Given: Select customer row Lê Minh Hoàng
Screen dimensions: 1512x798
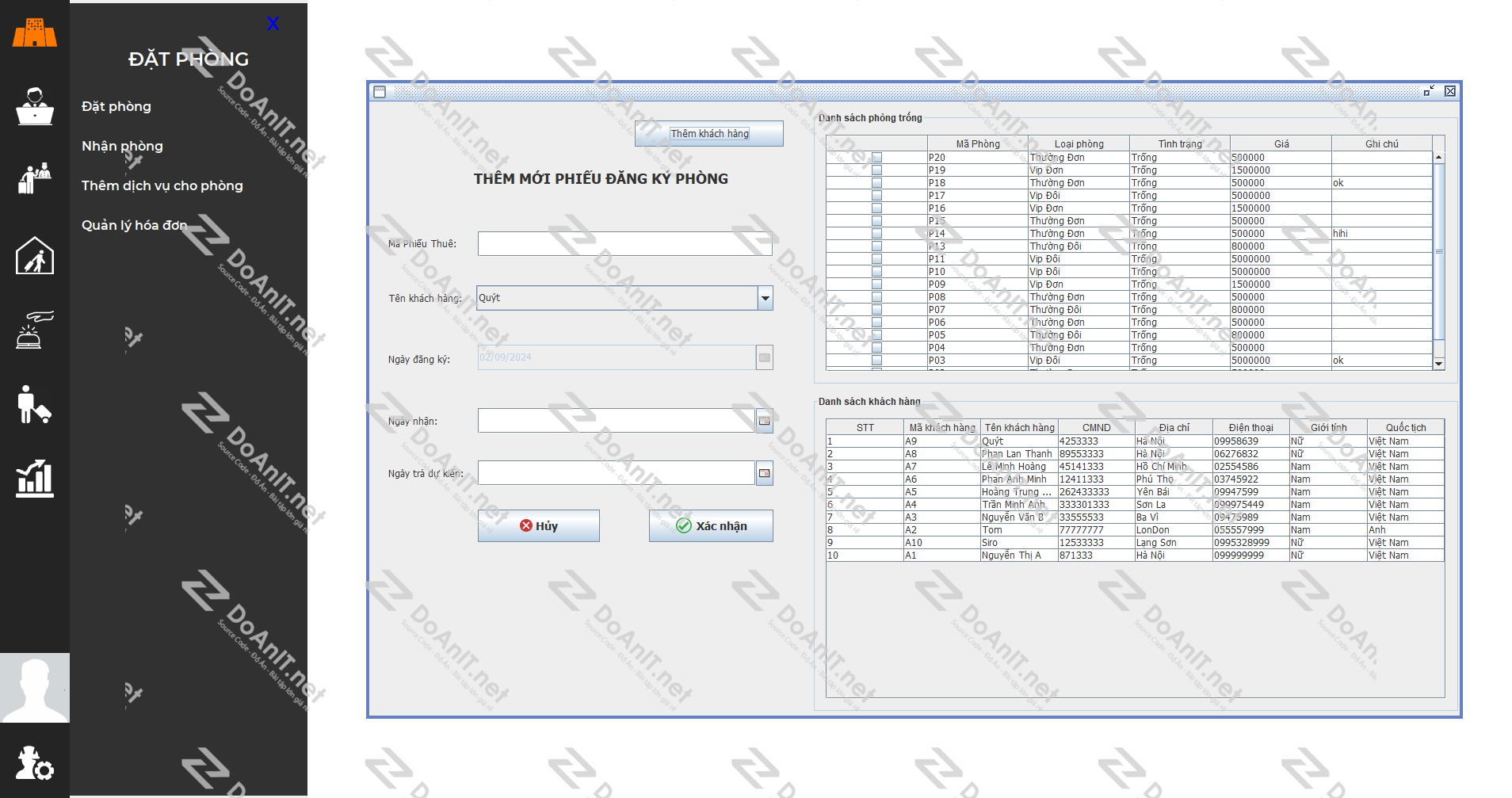Looking at the screenshot, I should click(1135, 467).
